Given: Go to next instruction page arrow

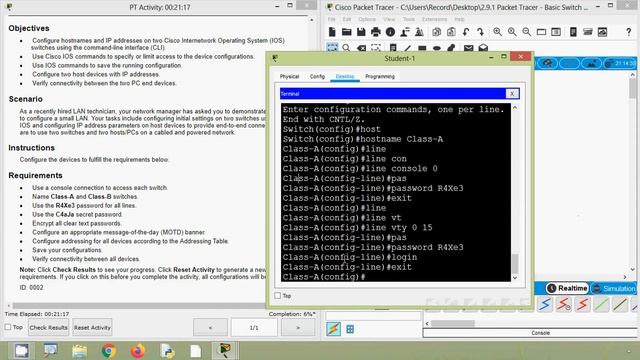Looking at the screenshot, I should [x=298, y=327].
